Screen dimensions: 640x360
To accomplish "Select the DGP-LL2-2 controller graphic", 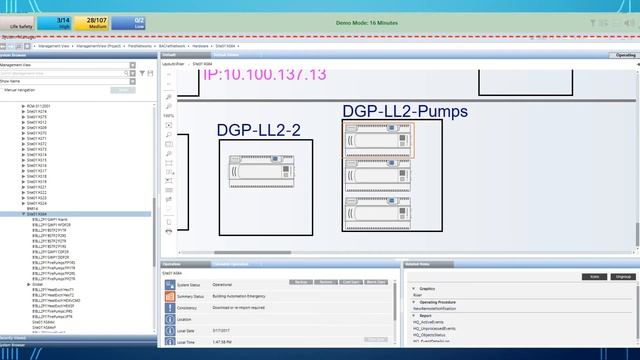I will [261, 171].
